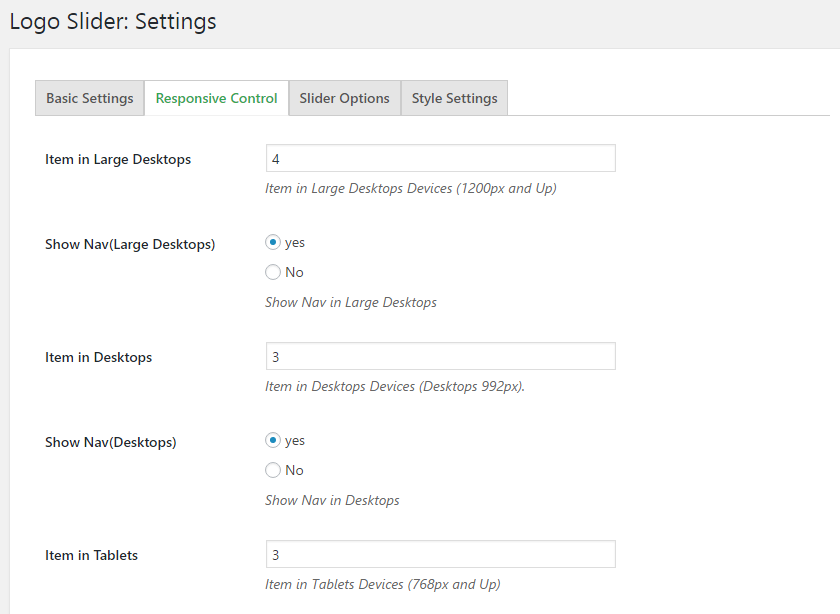Switch to the Slider Options tab
840x614 pixels.
click(344, 98)
